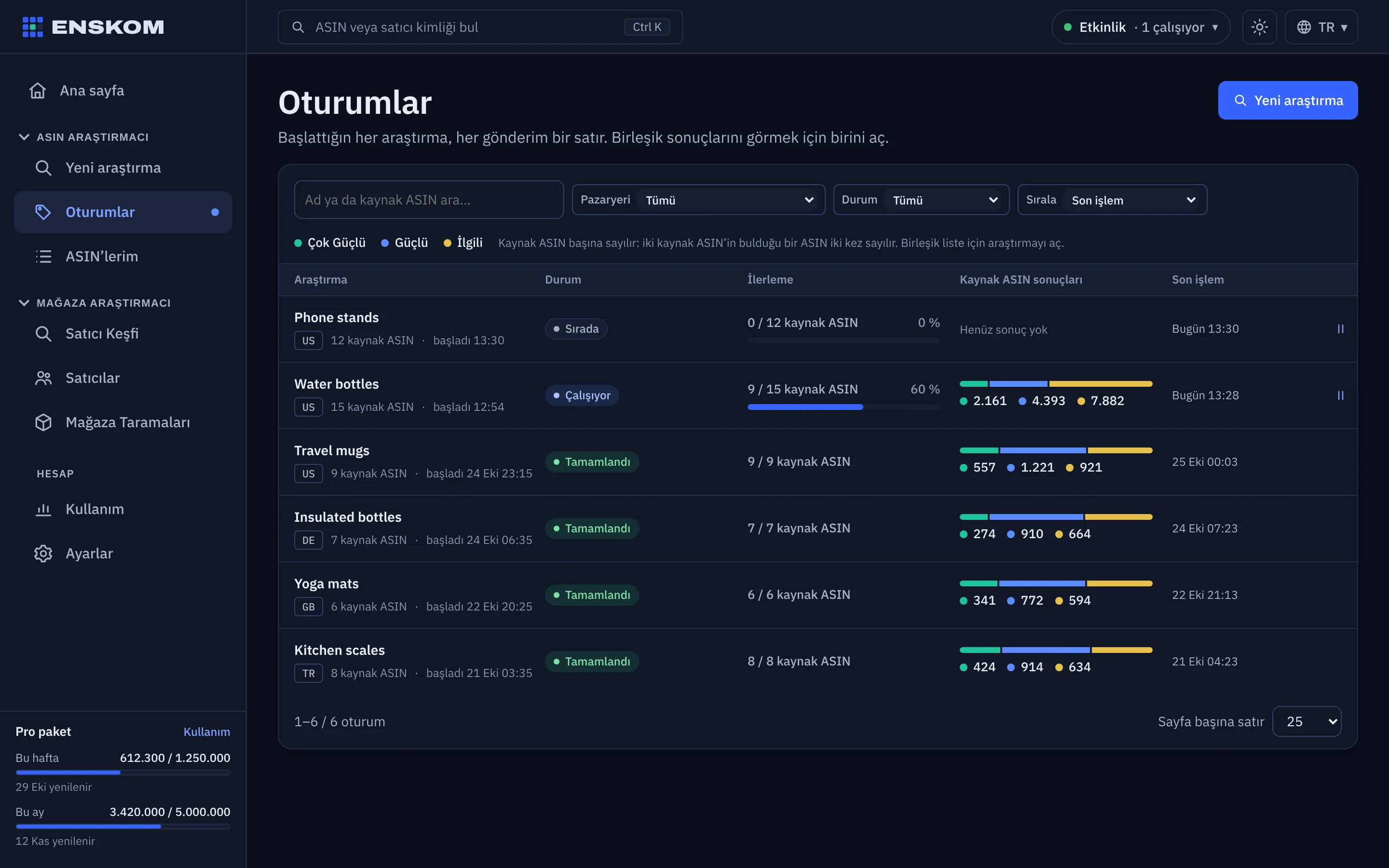Viewport: 1389px width, 868px height.
Task: Open Satıcı Keşfi page
Action: (x=123, y=334)
